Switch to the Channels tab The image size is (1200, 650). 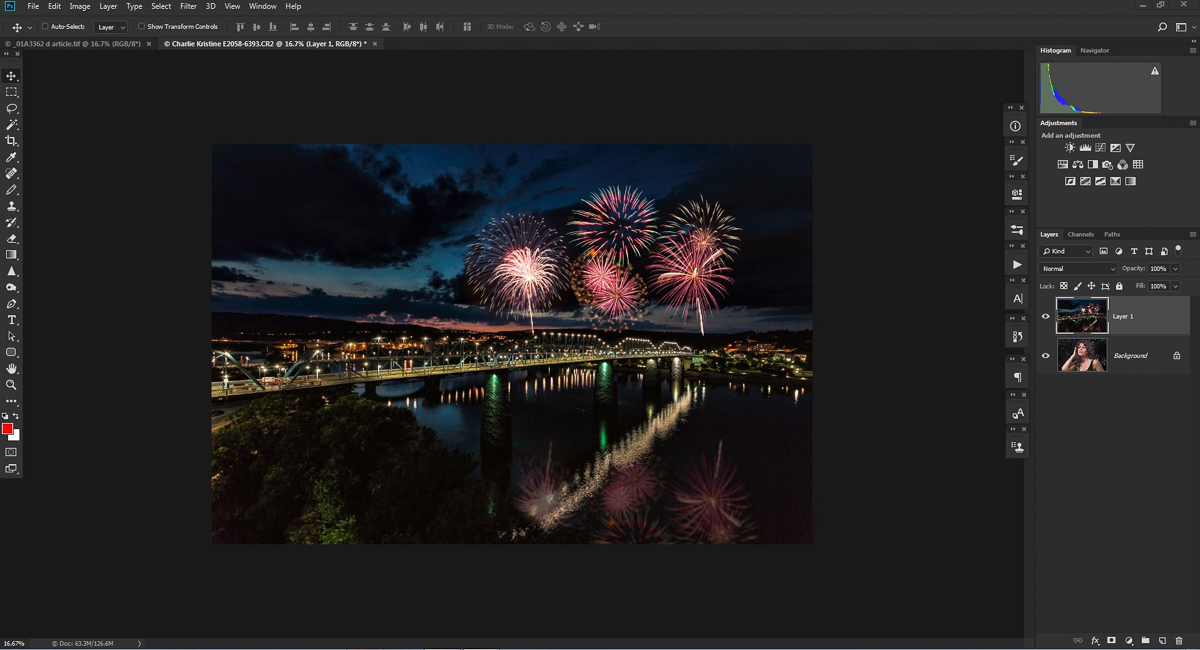pyautogui.click(x=1080, y=234)
